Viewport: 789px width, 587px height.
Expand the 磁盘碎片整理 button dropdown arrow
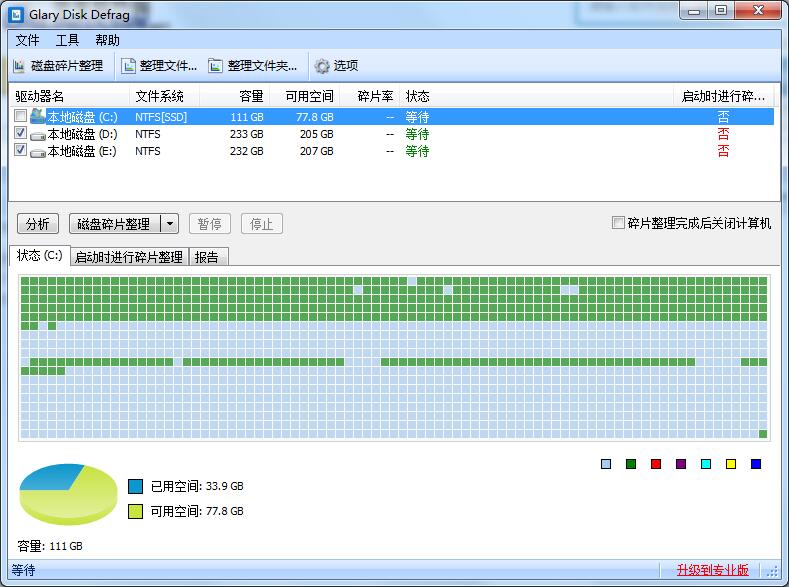coord(169,224)
